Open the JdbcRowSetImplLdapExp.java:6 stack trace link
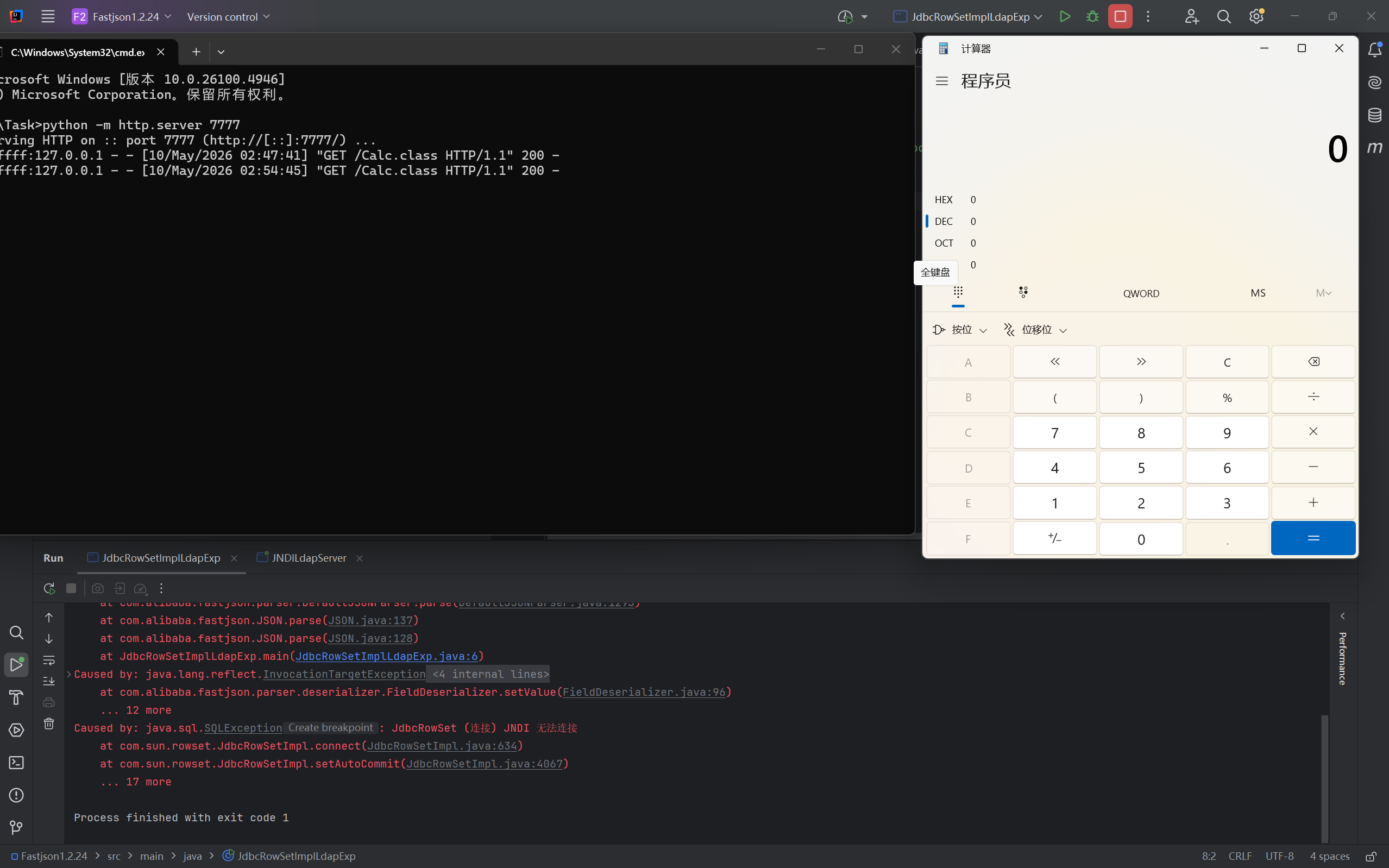 pyautogui.click(x=386, y=656)
